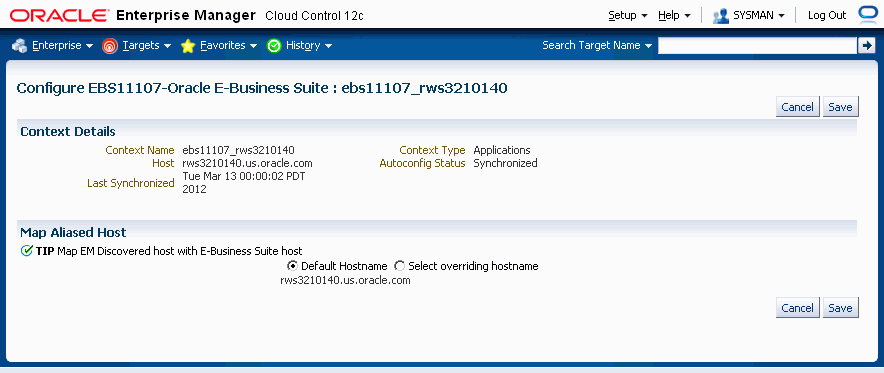Click the Context Name value ebs11107_rws3210140
The image size is (884, 373).
tap(238, 150)
